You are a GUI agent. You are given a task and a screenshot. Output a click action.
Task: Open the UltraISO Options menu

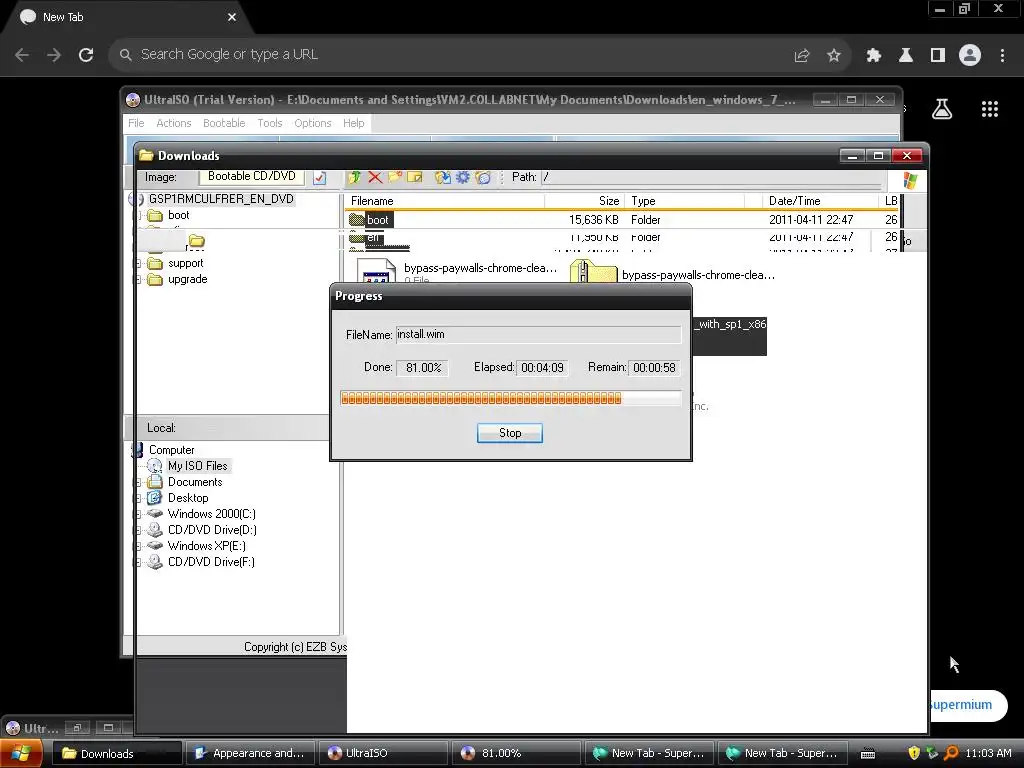(313, 123)
